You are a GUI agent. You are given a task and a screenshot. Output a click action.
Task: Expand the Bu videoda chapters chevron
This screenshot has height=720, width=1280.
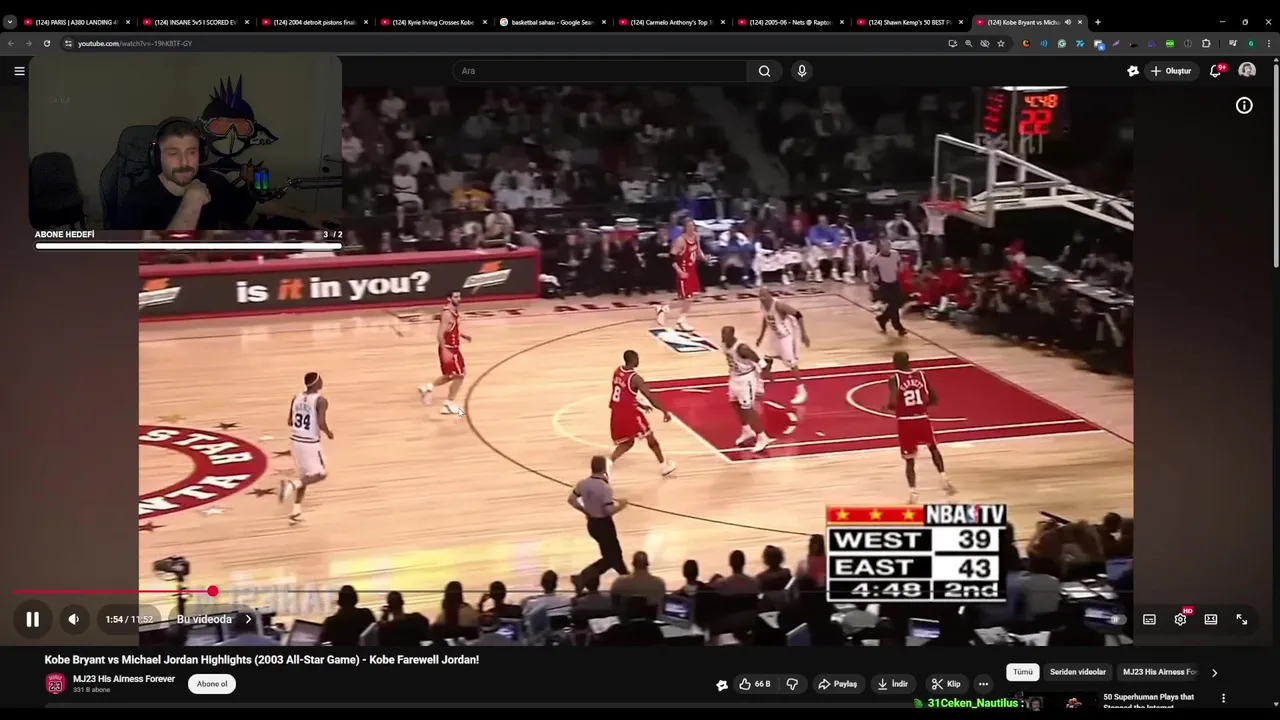click(248, 619)
